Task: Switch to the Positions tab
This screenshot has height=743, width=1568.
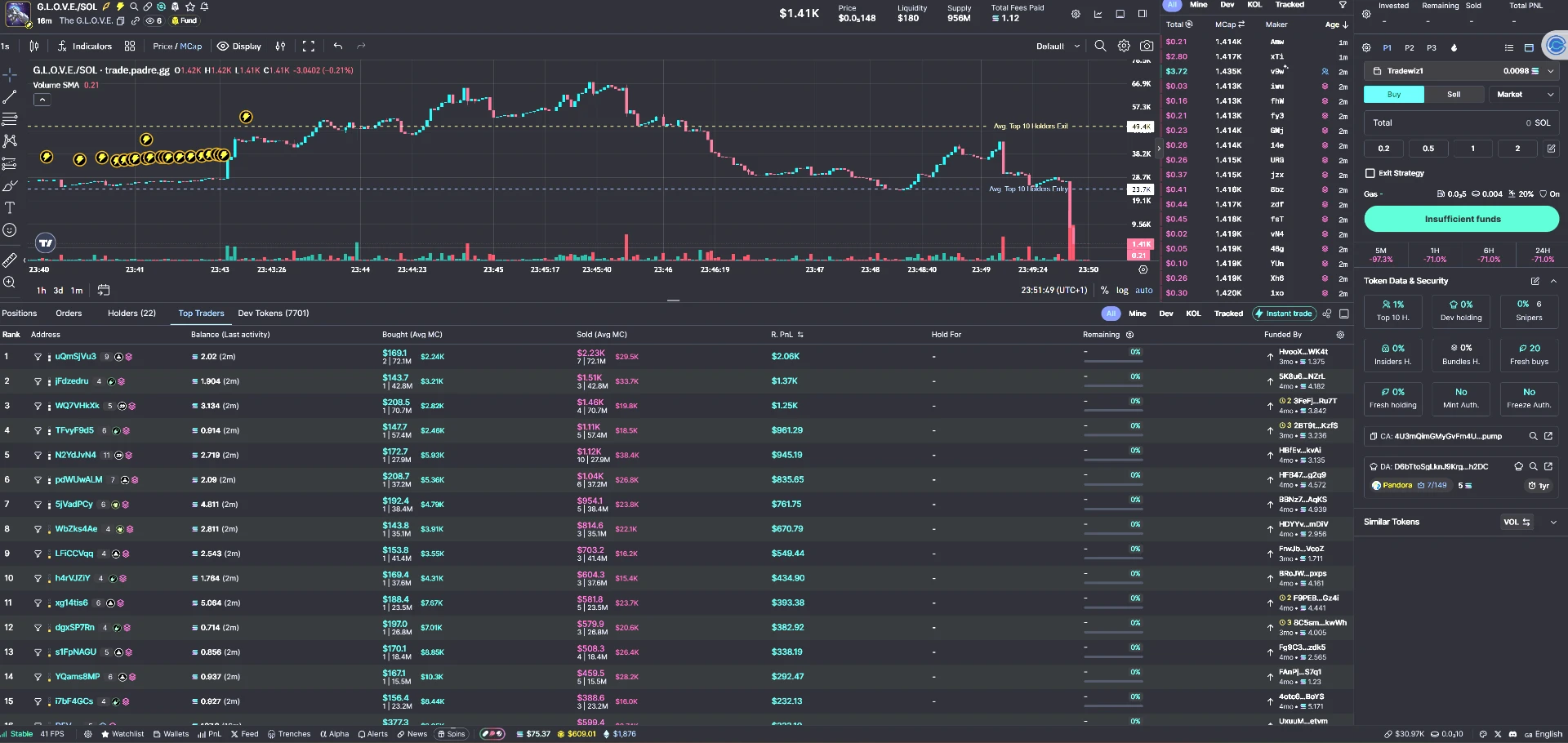Action: coord(20,314)
